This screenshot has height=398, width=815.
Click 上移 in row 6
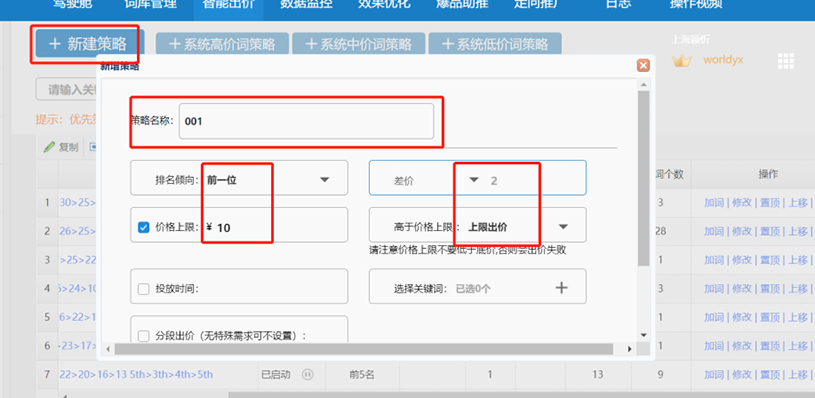(797, 346)
